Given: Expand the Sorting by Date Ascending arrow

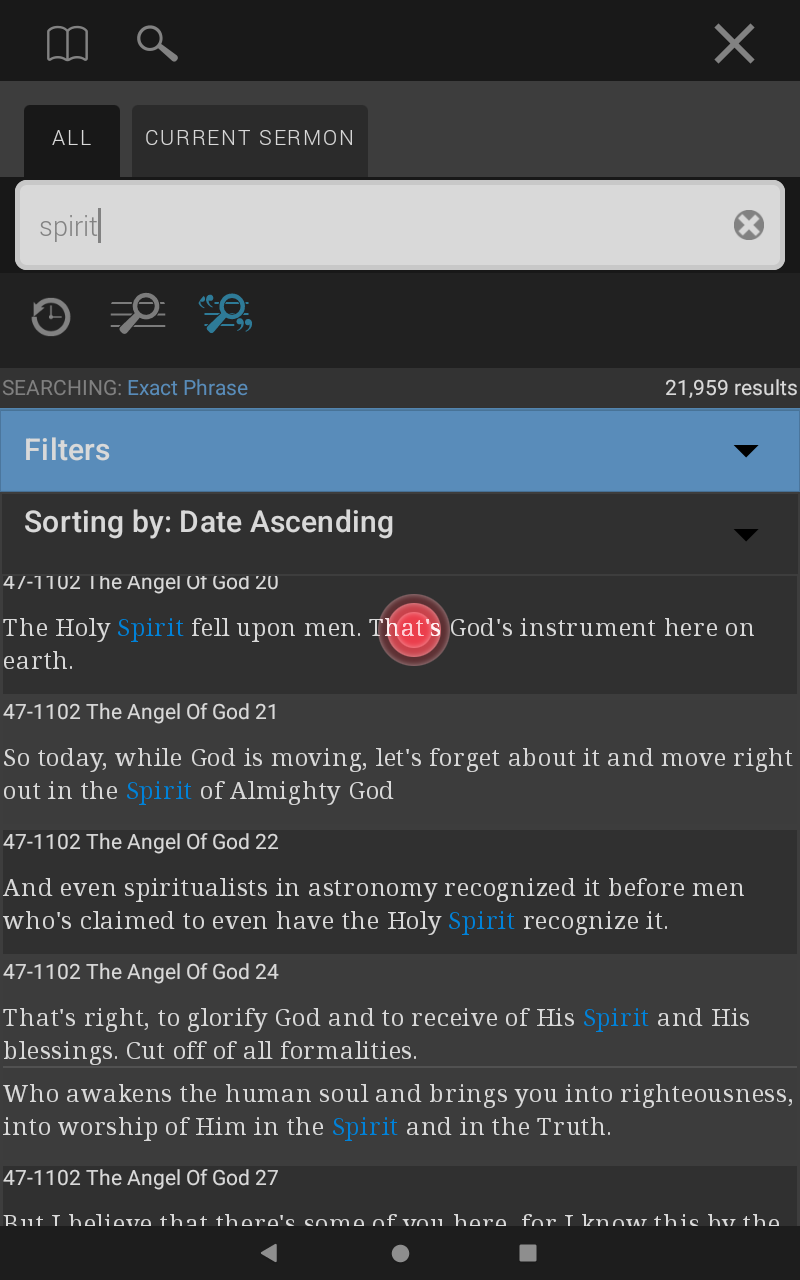Looking at the screenshot, I should click(746, 535).
